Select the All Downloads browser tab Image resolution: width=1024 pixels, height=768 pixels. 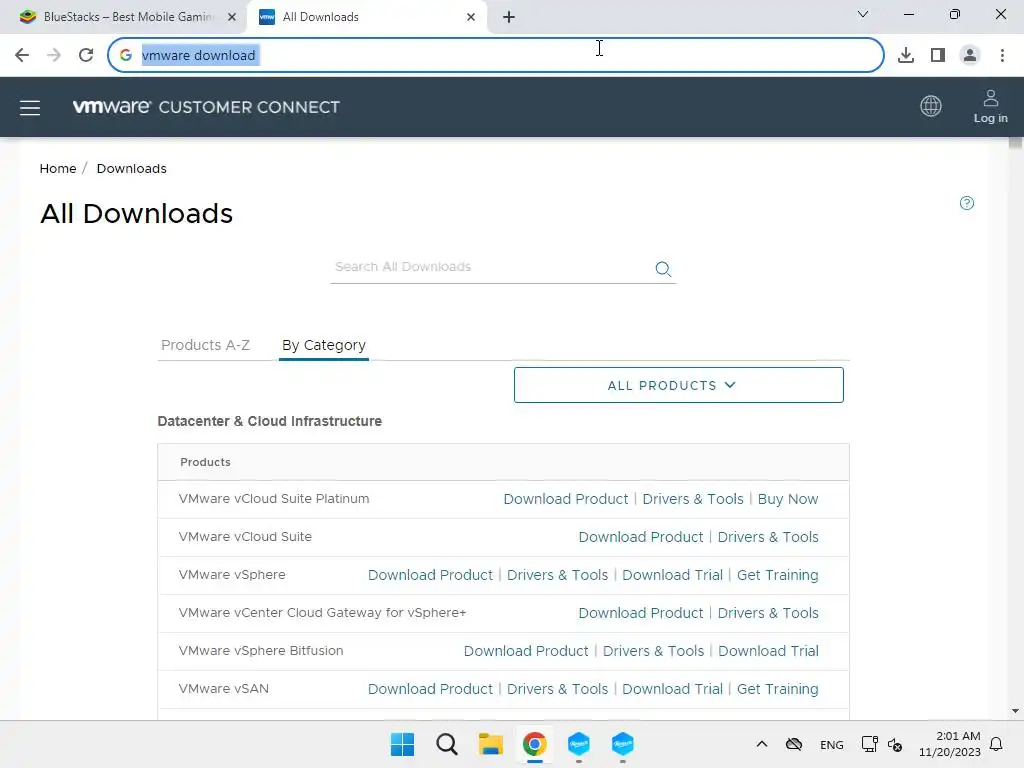pyautogui.click(x=366, y=17)
